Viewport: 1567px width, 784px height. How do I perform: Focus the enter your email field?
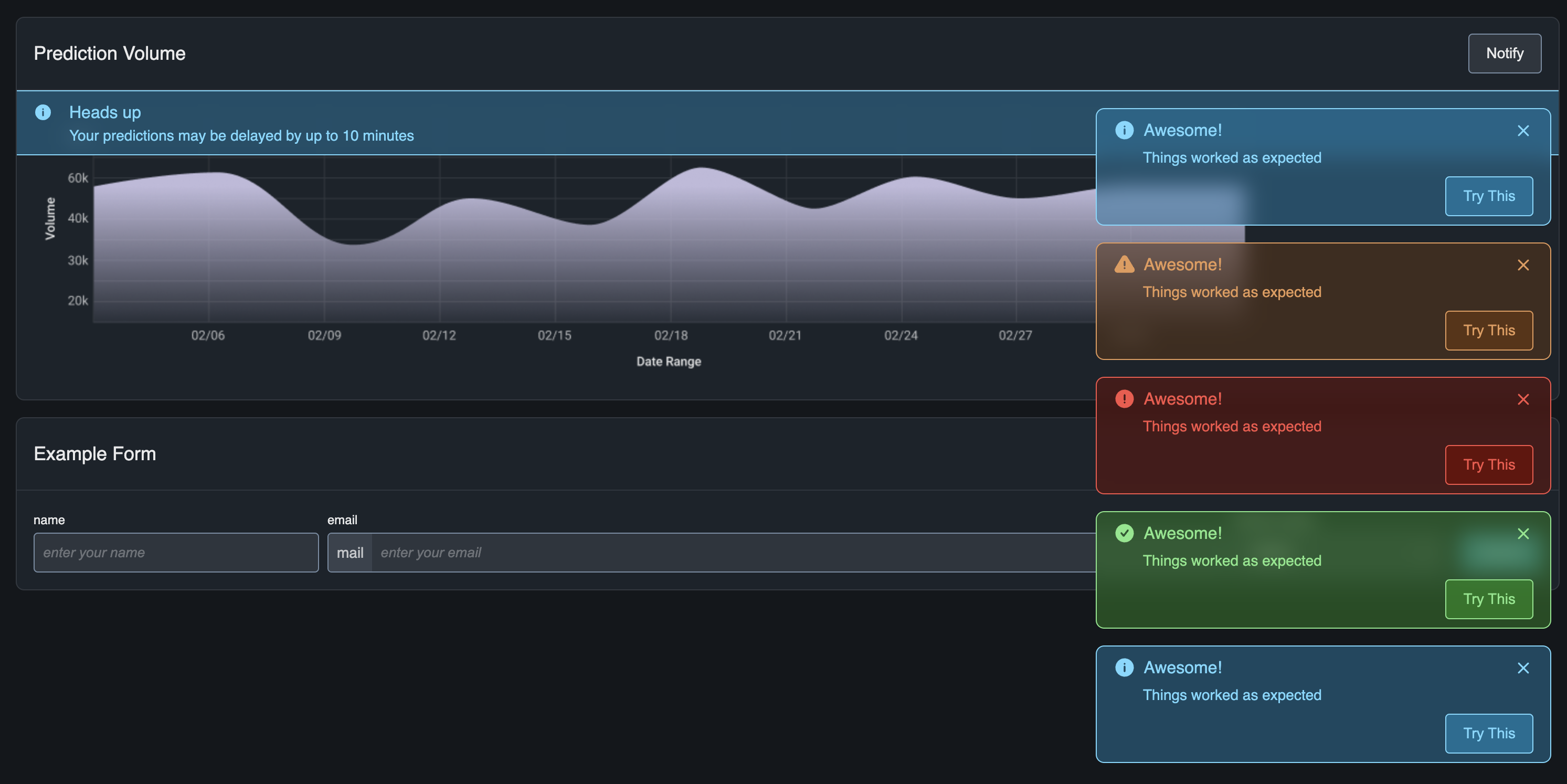pos(730,552)
